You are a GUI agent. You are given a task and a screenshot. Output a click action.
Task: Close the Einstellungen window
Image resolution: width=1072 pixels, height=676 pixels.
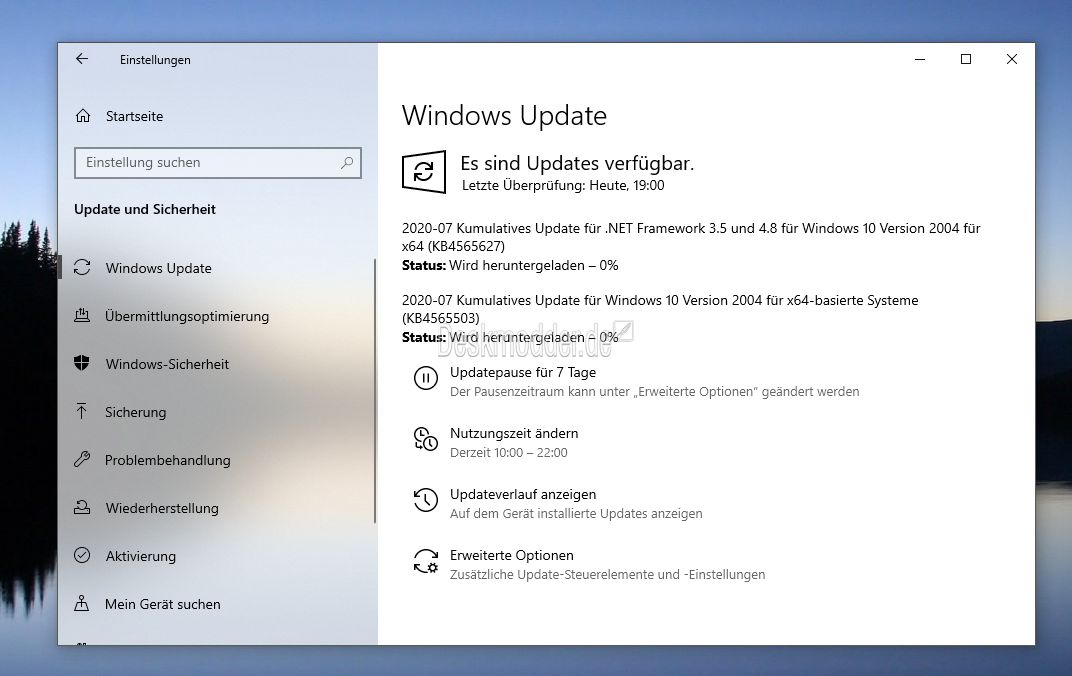[1012, 59]
